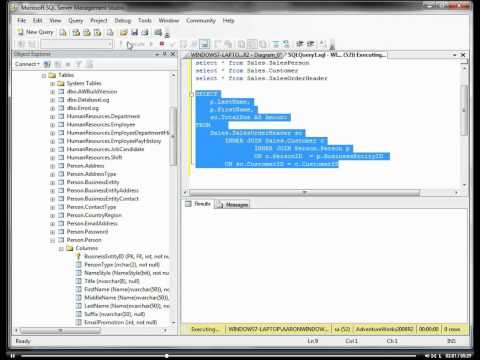Collapse the Person.Person table node
The width and height of the screenshot is (480, 360).
(52, 240)
